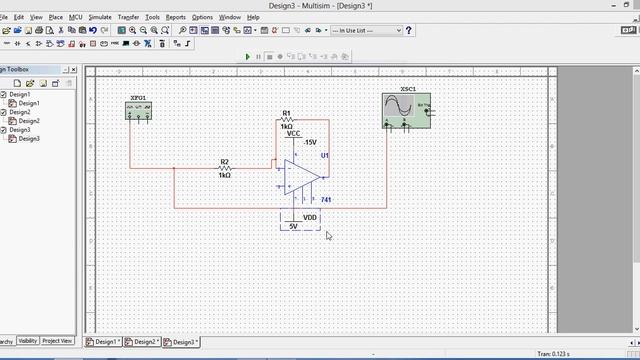The height and width of the screenshot is (360, 640).
Task: Click the XFG1 function generator instrument
Action: 138,111
